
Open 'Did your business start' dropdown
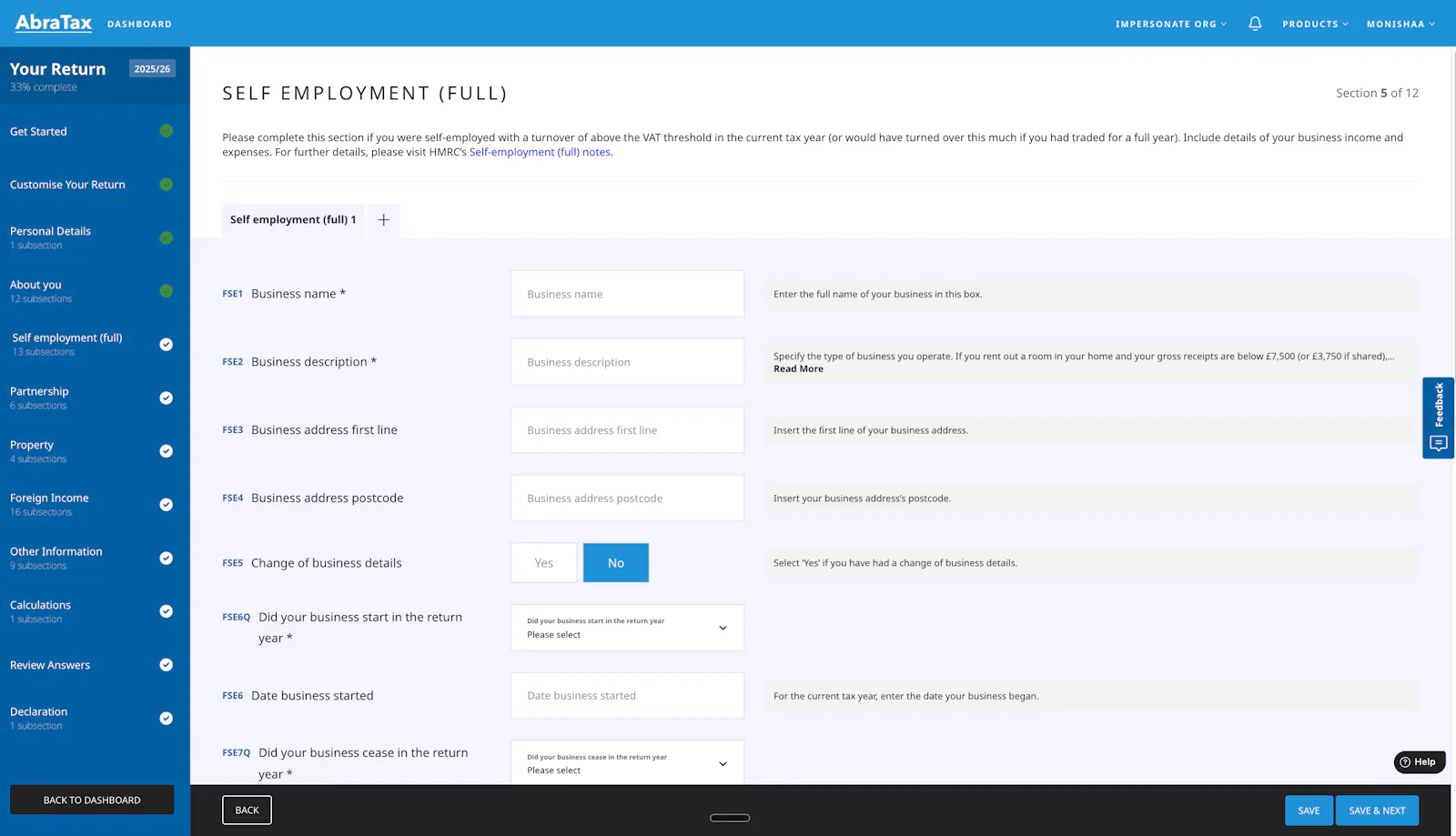pos(627,628)
